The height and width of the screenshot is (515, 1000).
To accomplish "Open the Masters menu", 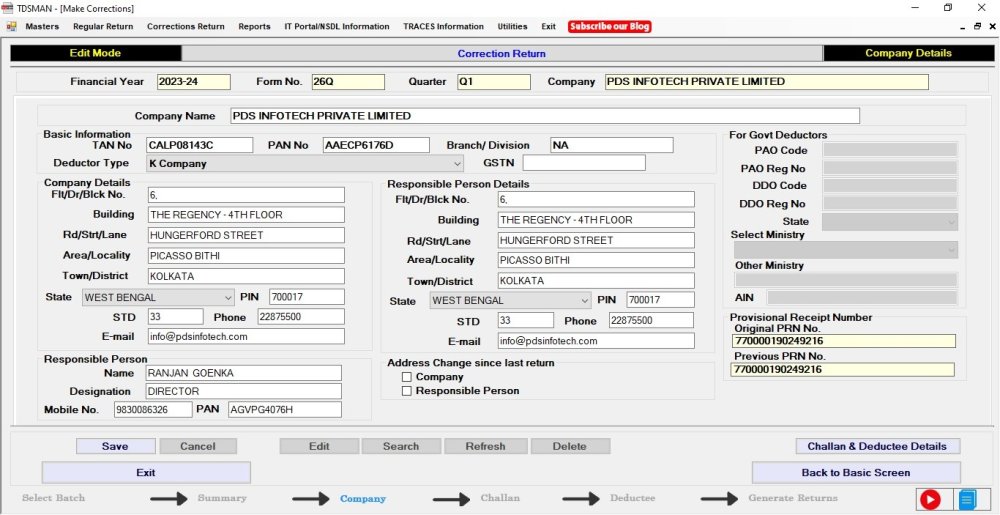I will click(42, 27).
